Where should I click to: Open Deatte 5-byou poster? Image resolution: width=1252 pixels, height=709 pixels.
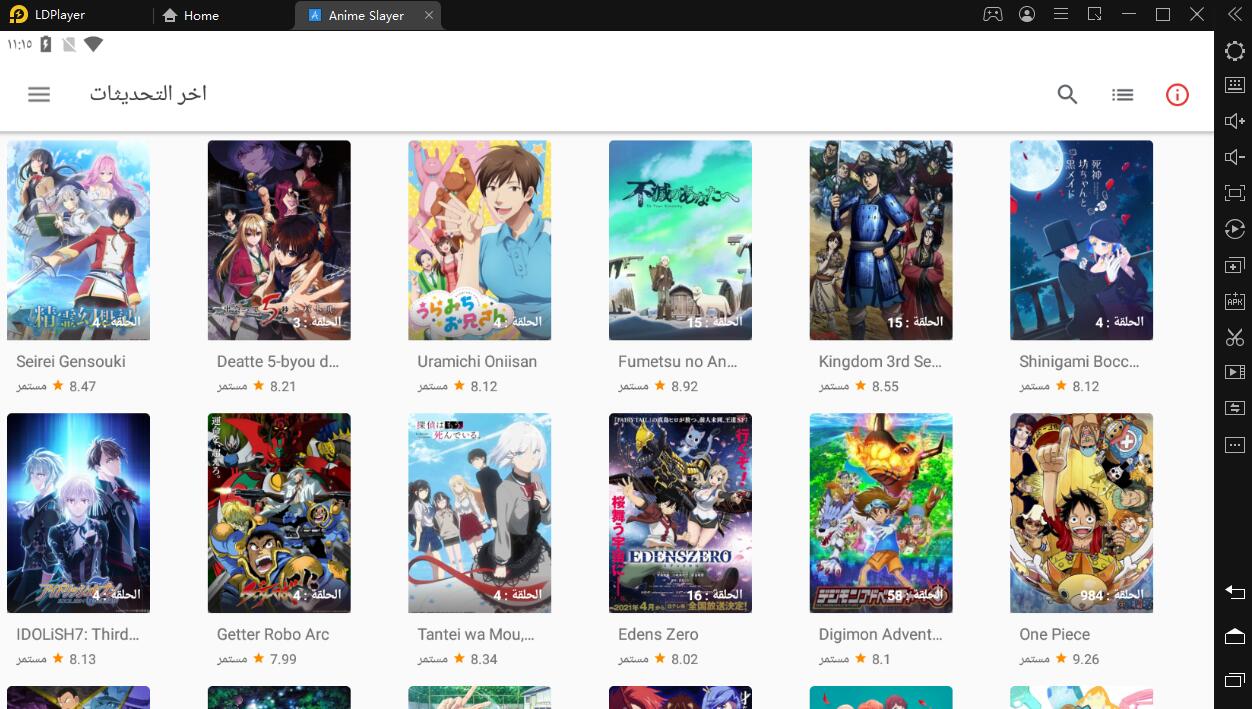click(279, 240)
